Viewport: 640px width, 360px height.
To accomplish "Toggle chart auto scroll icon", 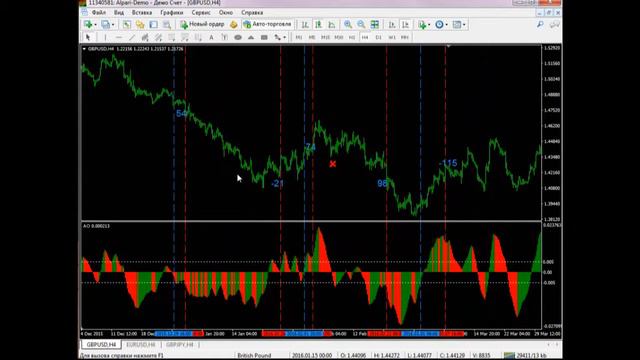I will click(x=392, y=24).
